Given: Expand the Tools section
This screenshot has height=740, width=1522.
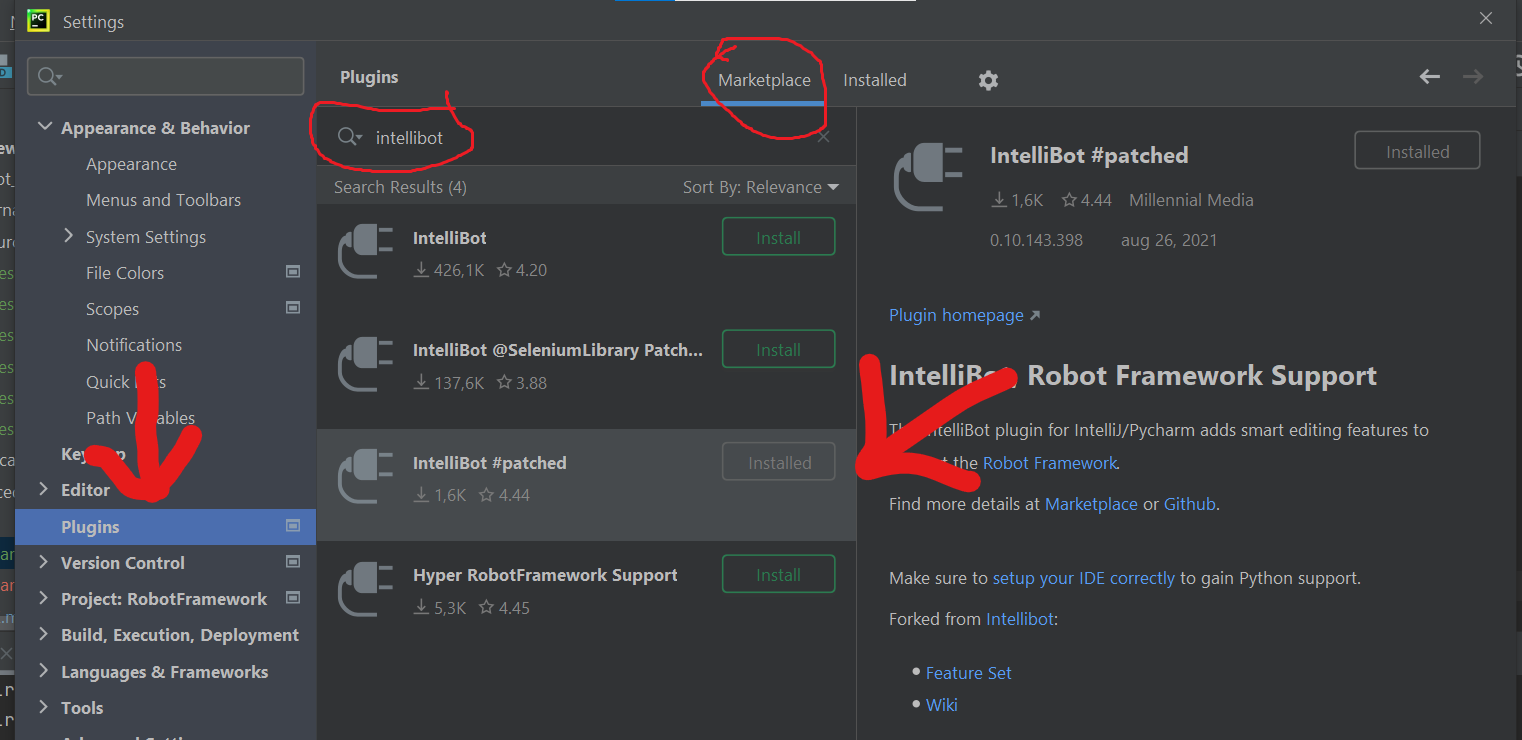Looking at the screenshot, I should 43,707.
